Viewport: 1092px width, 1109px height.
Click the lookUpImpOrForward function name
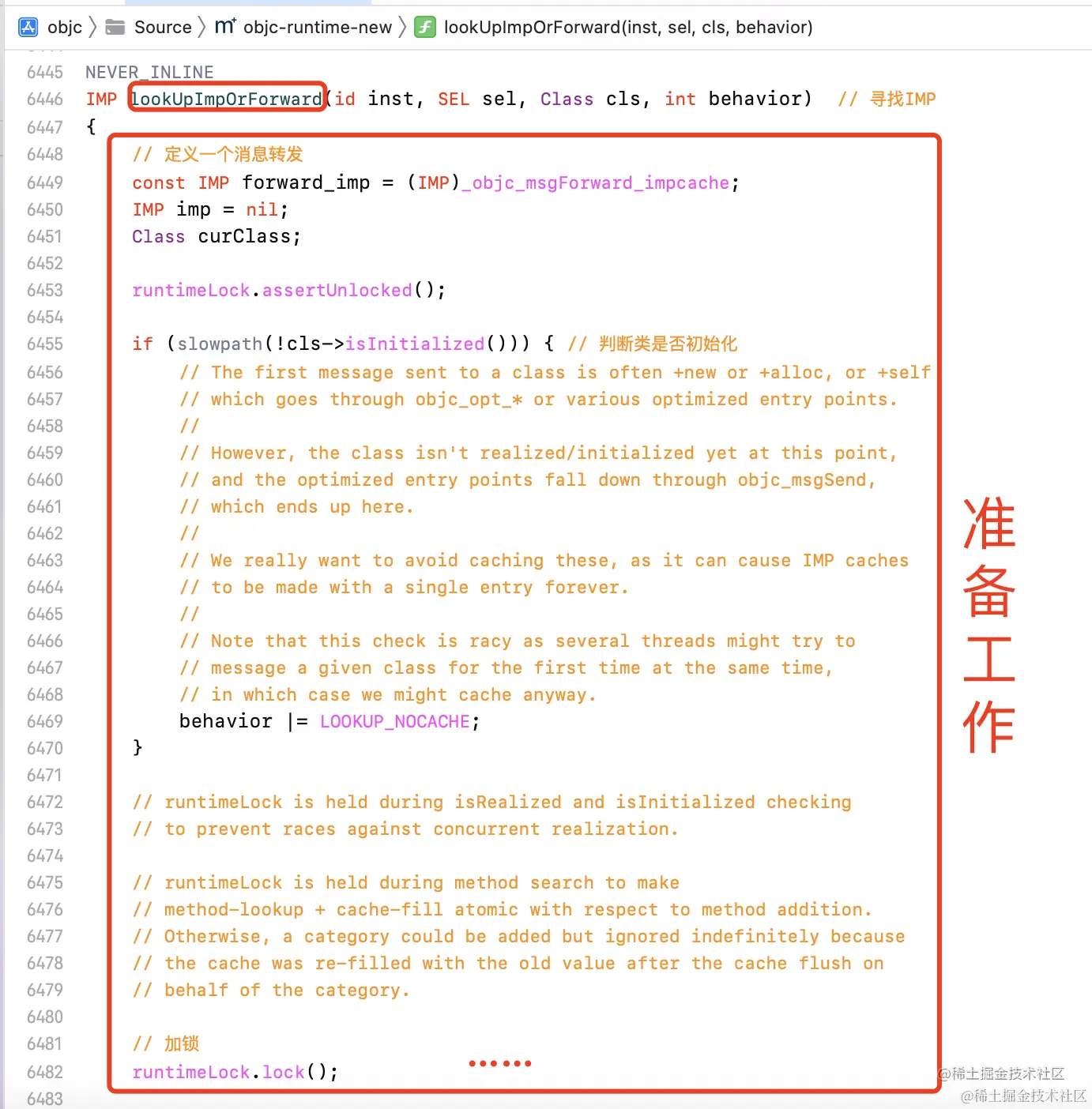227,99
